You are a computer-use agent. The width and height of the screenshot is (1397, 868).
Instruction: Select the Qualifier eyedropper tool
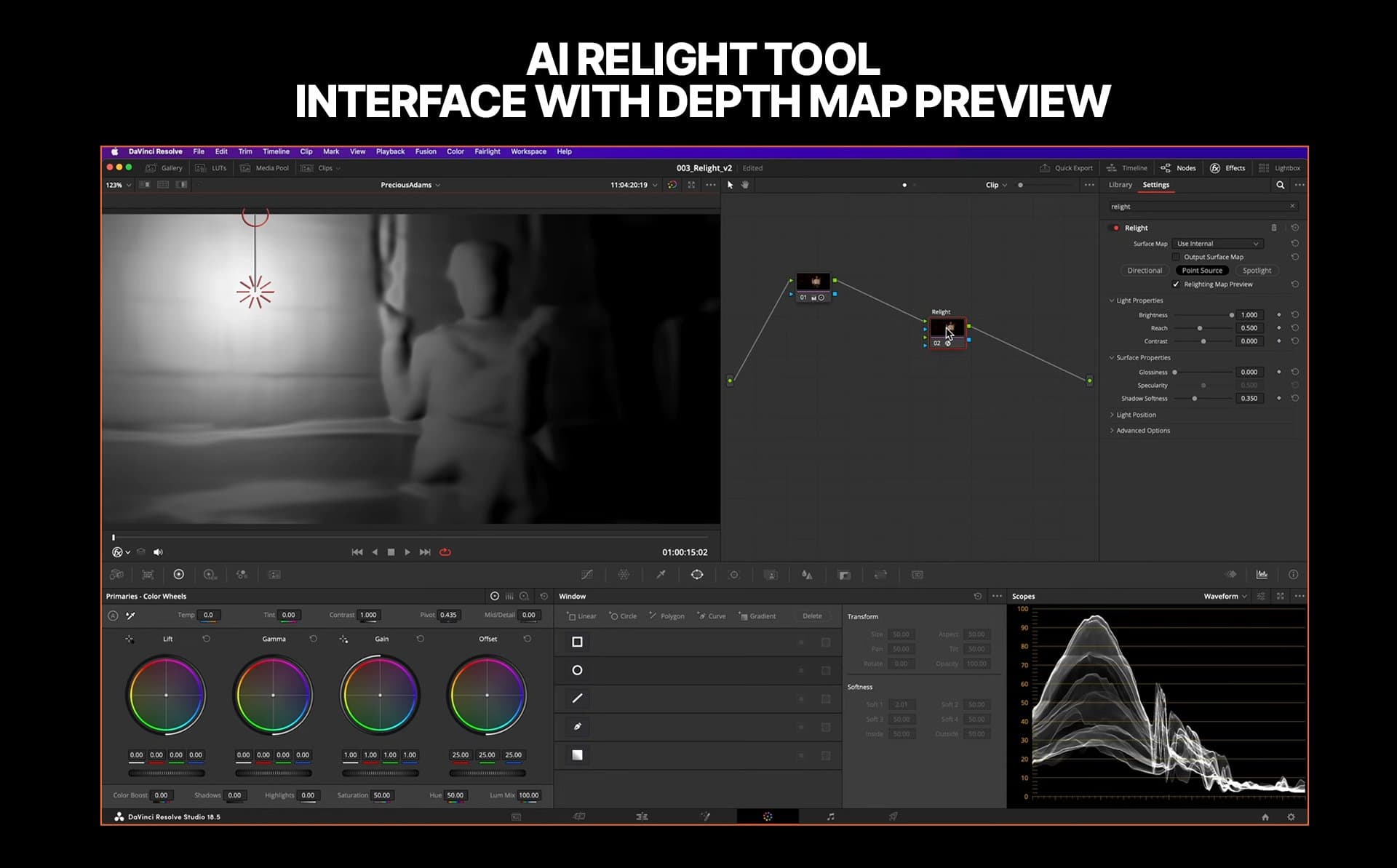661,575
